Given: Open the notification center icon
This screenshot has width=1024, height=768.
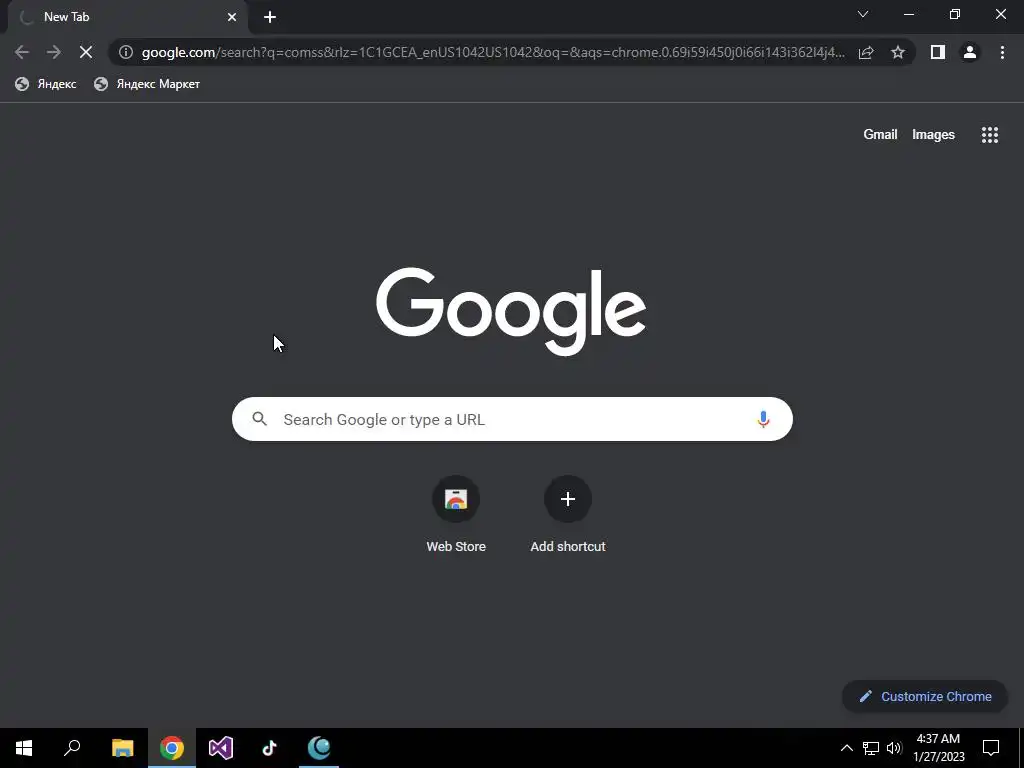Looking at the screenshot, I should pyautogui.click(x=991, y=748).
